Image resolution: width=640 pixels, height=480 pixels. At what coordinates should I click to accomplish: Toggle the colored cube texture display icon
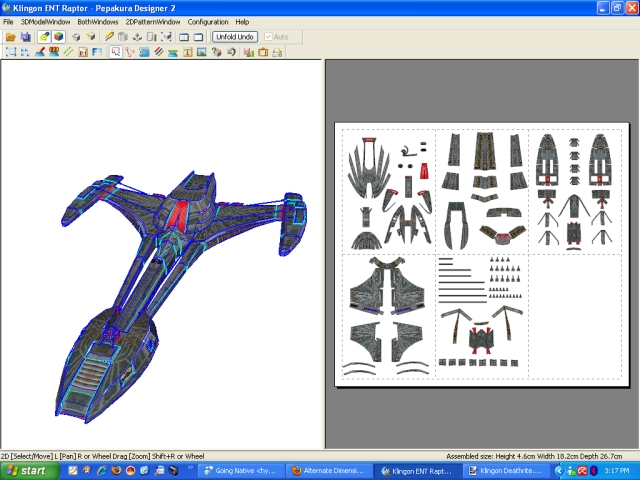point(59,37)
